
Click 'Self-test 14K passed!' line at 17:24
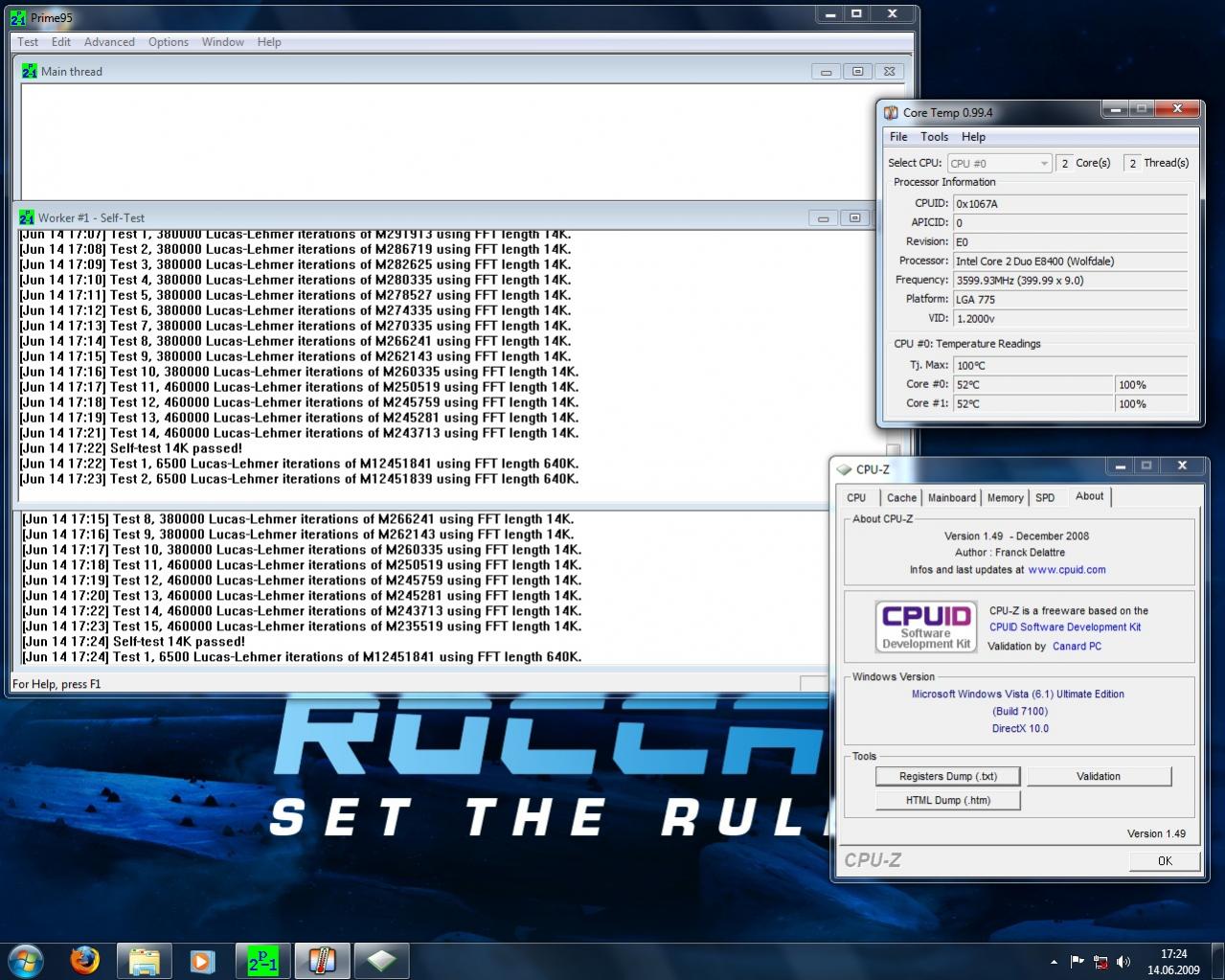click(134, 642)
